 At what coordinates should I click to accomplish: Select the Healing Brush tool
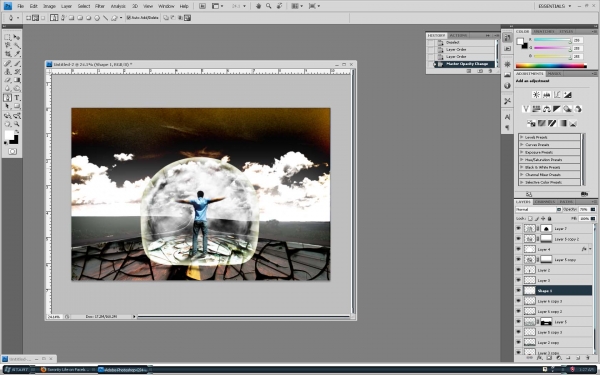pyautogui.click(x=7, y=64)
